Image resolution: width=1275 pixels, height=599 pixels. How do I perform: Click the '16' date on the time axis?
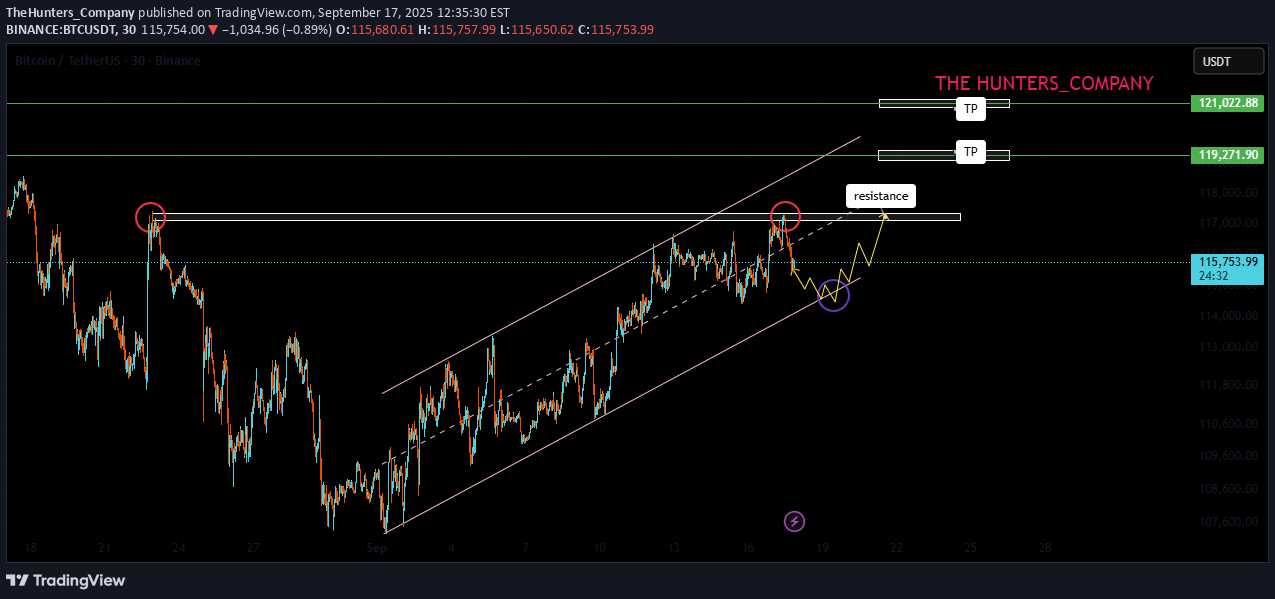(x=748, y=548)
